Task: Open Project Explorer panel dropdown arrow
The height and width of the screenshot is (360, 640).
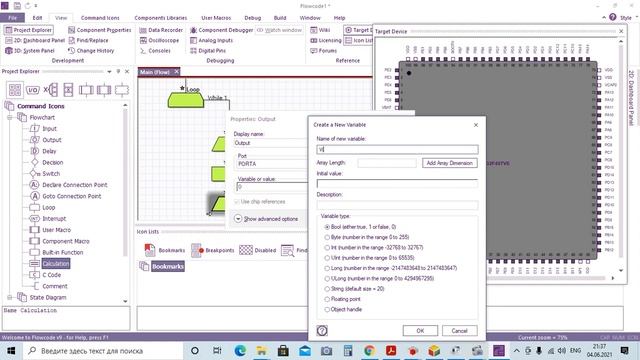Action: (109, 71)
